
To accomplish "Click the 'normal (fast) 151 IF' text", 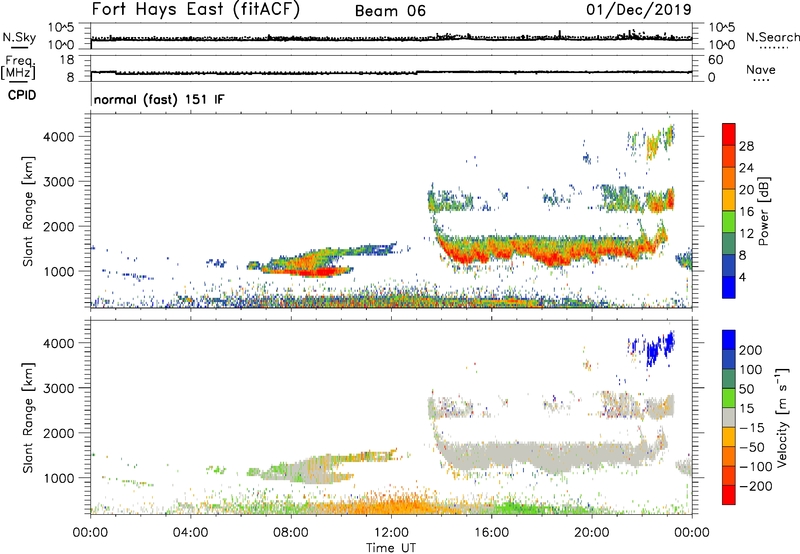I will 159,99.
